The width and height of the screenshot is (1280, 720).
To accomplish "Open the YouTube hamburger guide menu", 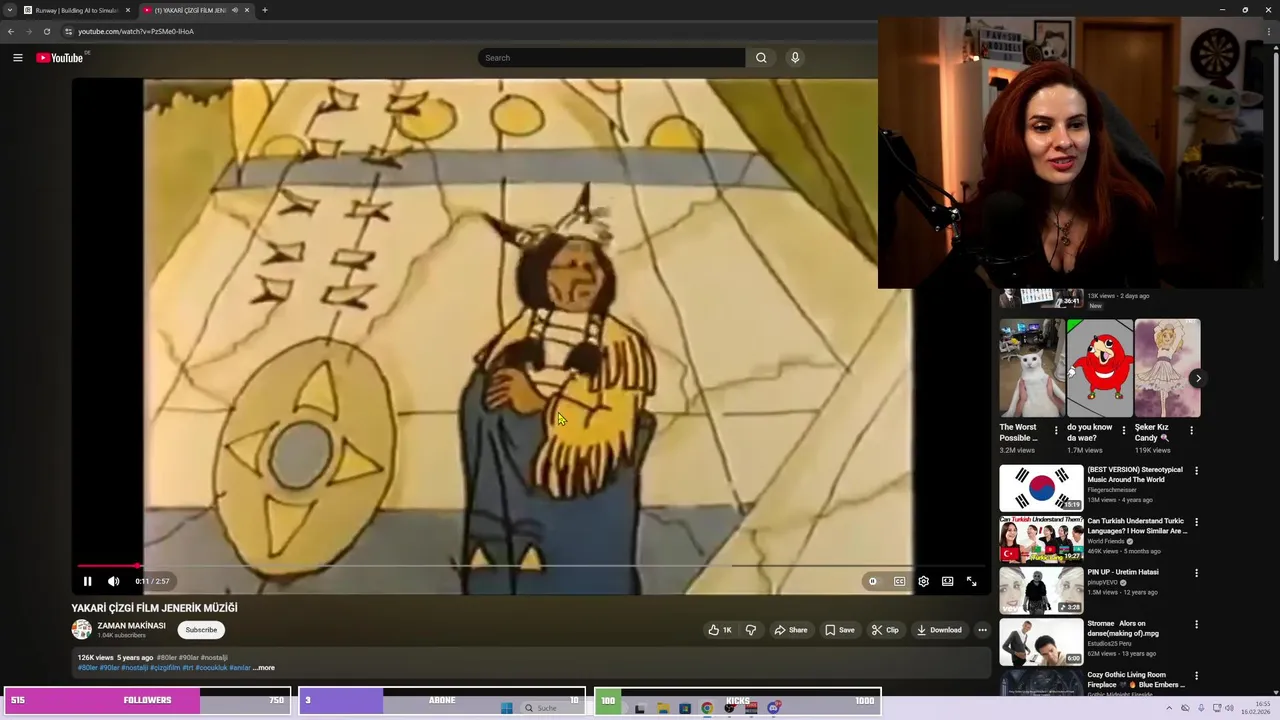I will click(17, 58).
